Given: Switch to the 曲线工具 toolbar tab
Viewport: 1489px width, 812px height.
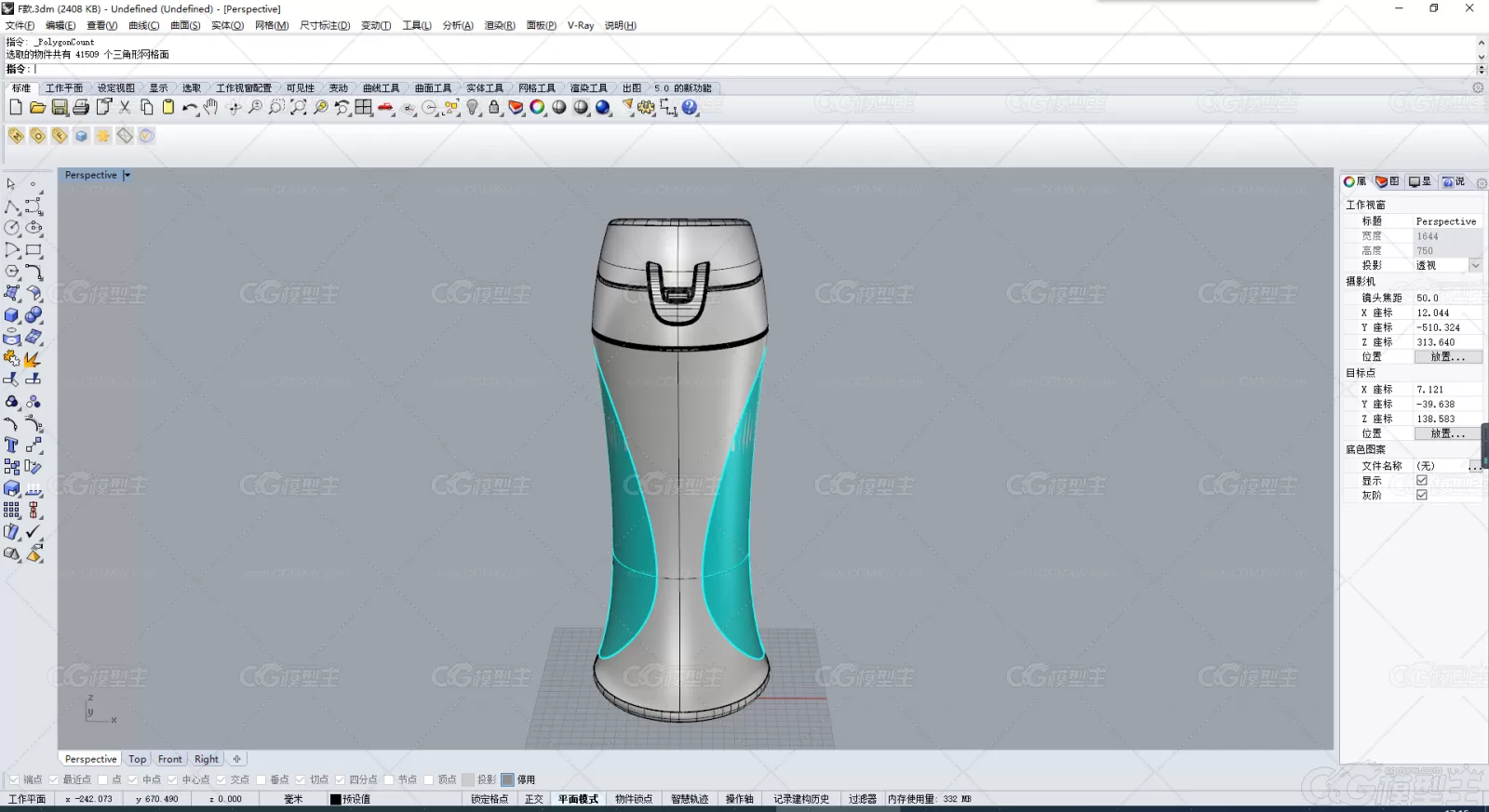Looking at the screenshot, I should (381, 88).
